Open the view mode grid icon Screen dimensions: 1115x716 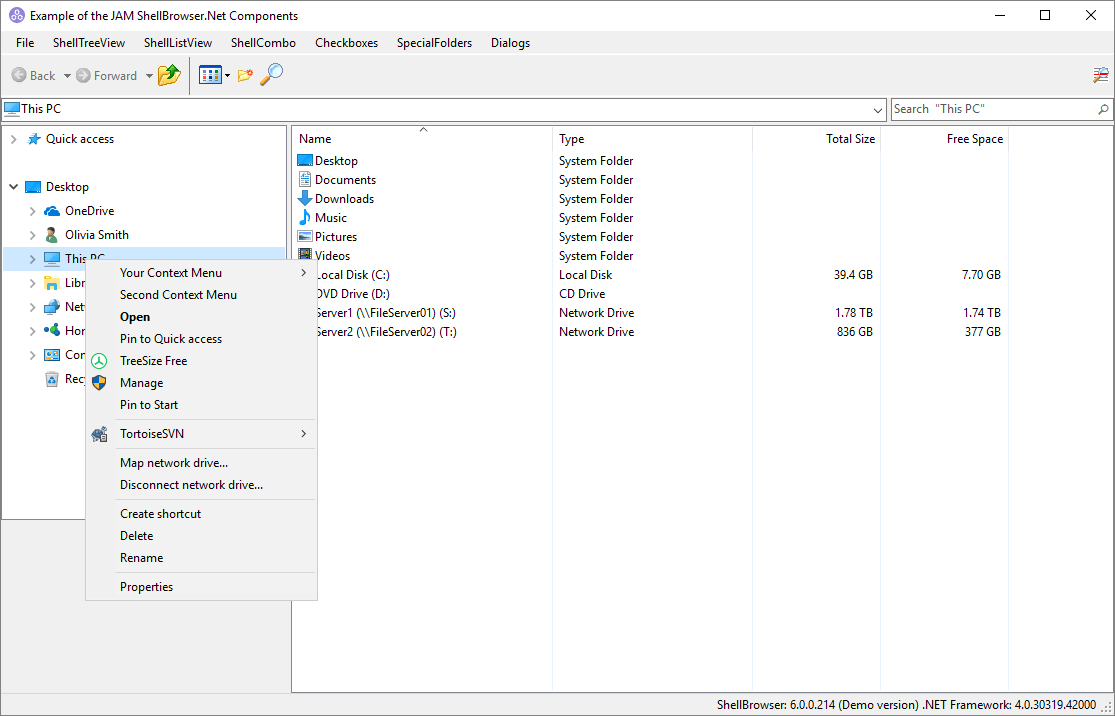(x=210, y=75)
